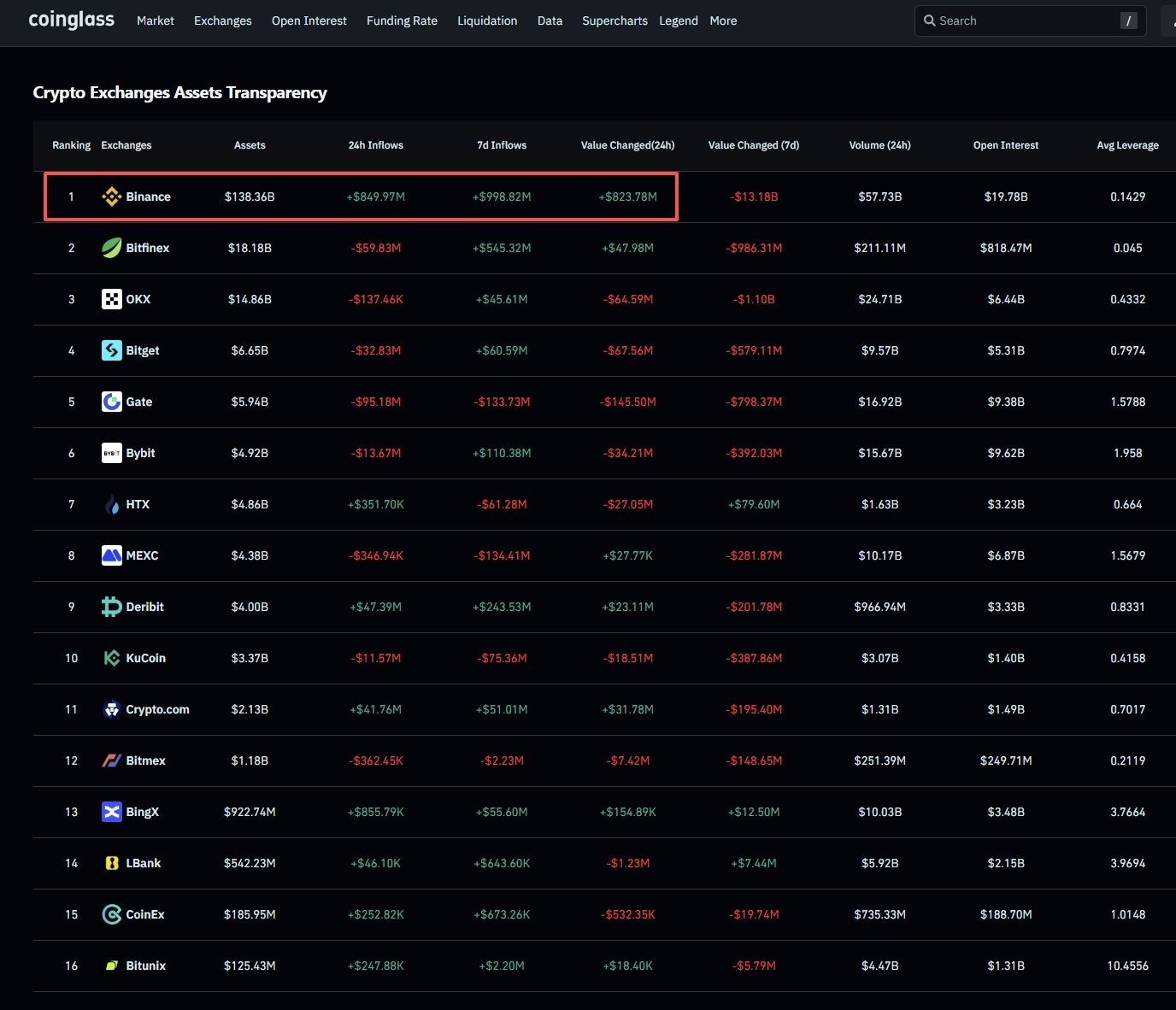Click the Binance logo icon
Screen dimensions: 1176x1010
click(x=111, y=197)
